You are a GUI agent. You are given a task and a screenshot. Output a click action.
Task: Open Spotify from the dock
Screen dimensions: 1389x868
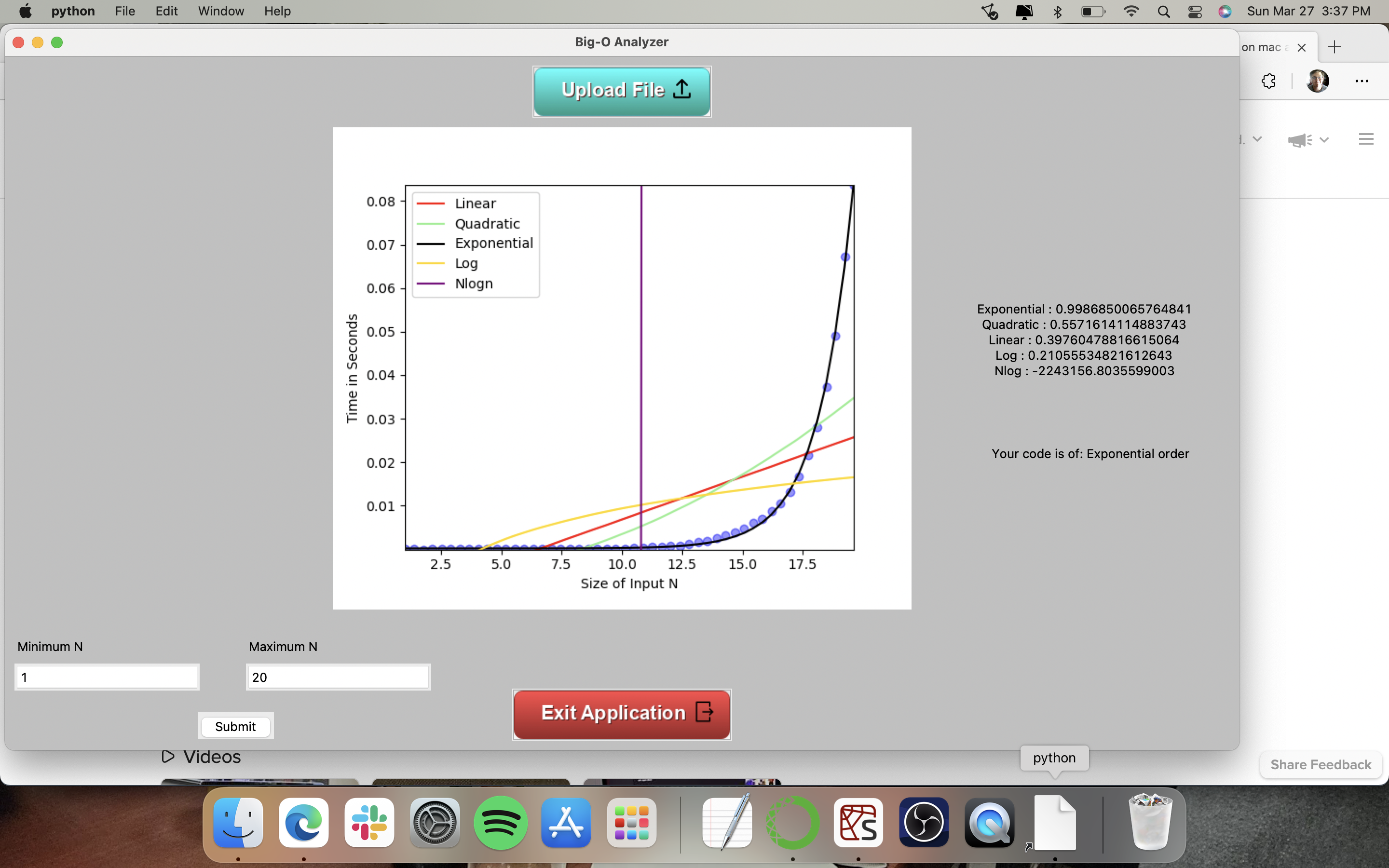pyautogui.click(x=501, y=823)
